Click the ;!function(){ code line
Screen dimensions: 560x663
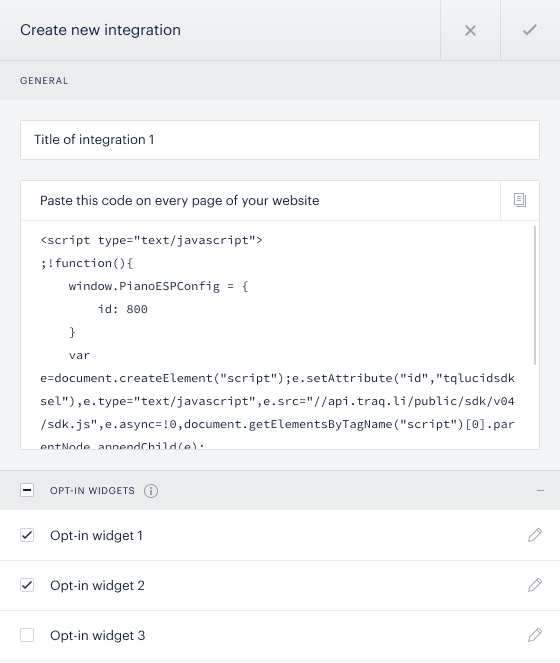coord(87,263)
